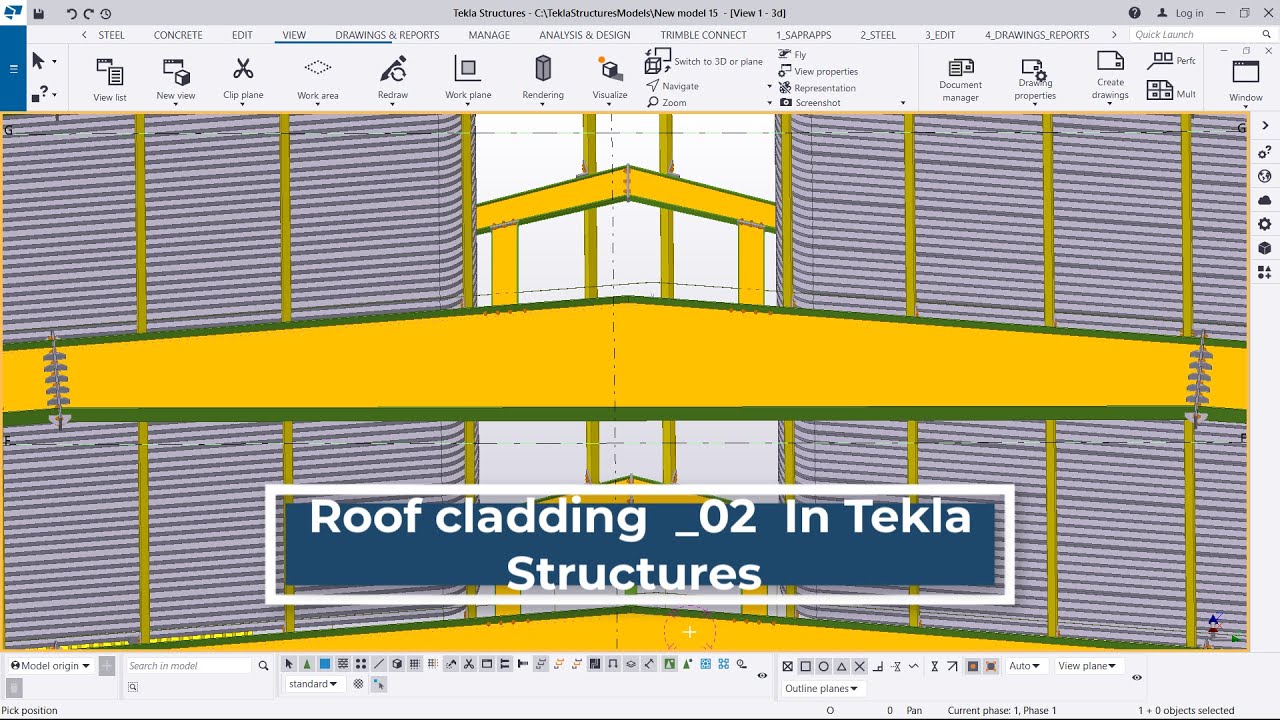Toggle Snap to intersection points X switch

pyautogui.click(x=860, y=666)
